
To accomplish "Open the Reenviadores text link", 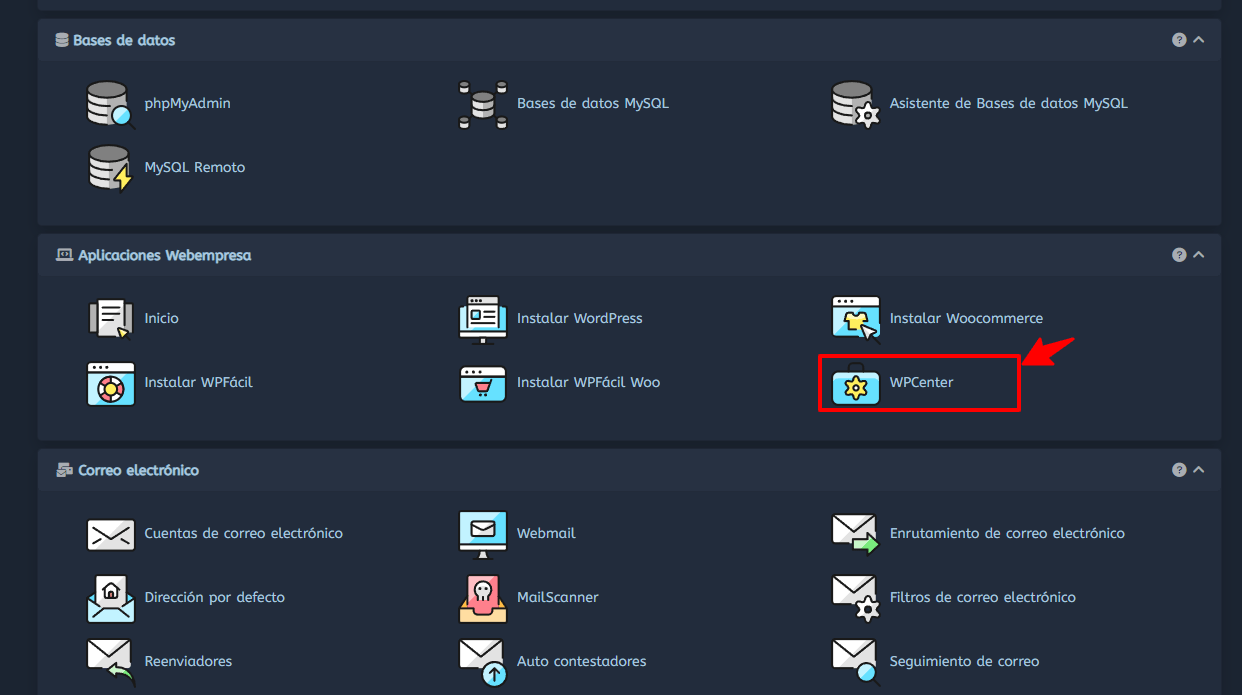I will click(x=188, y=662).
